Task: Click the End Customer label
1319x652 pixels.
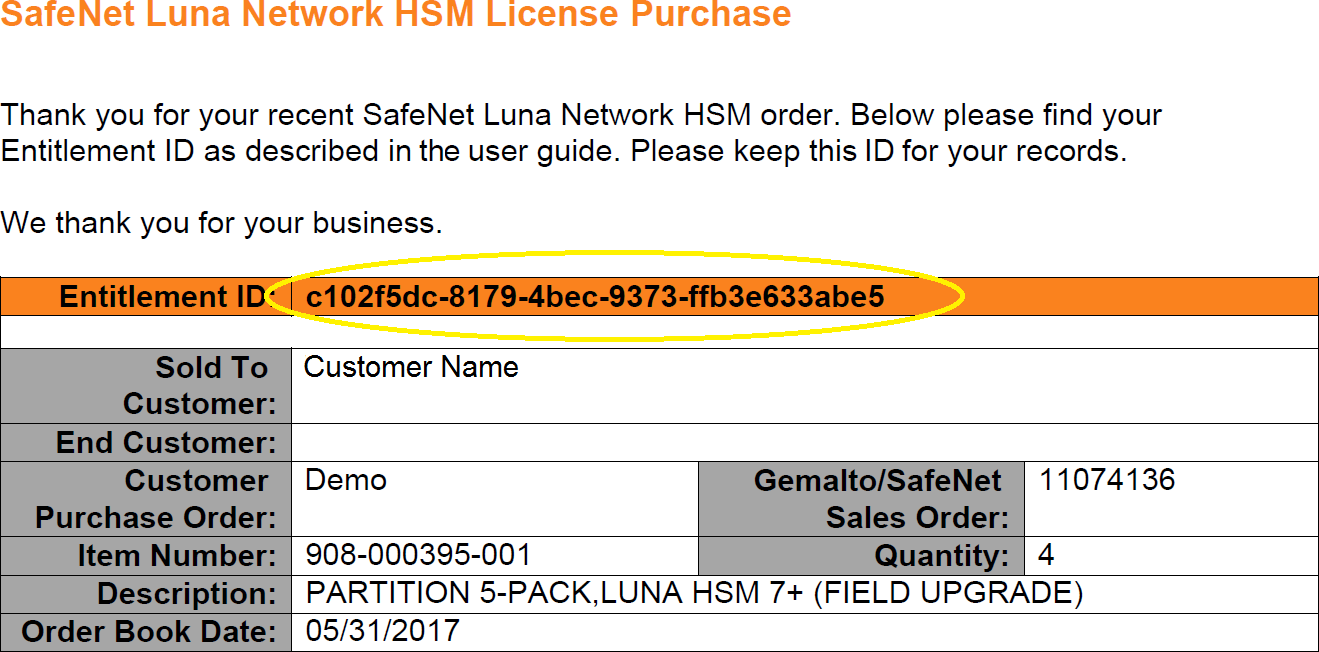Action: click(x=166, y=442)
